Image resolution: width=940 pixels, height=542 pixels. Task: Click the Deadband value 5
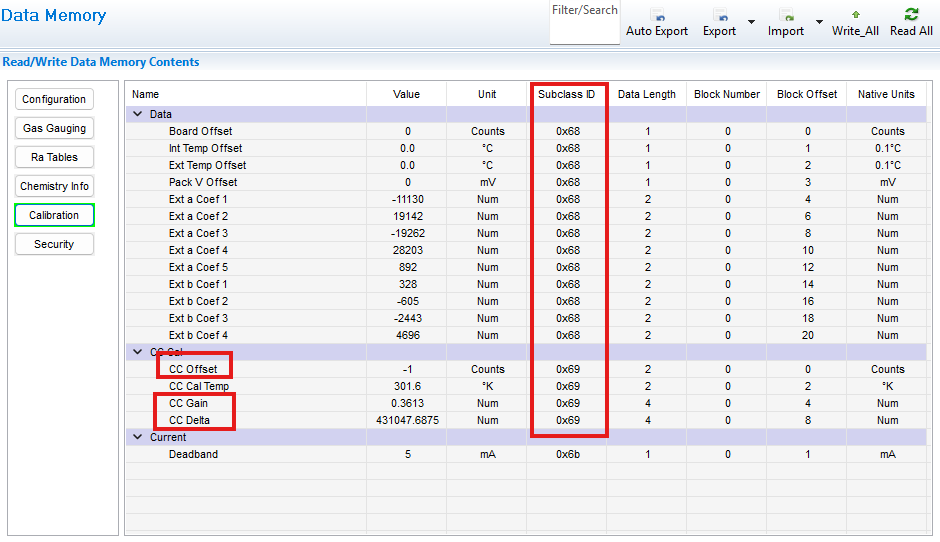click(x=408, y=454)
